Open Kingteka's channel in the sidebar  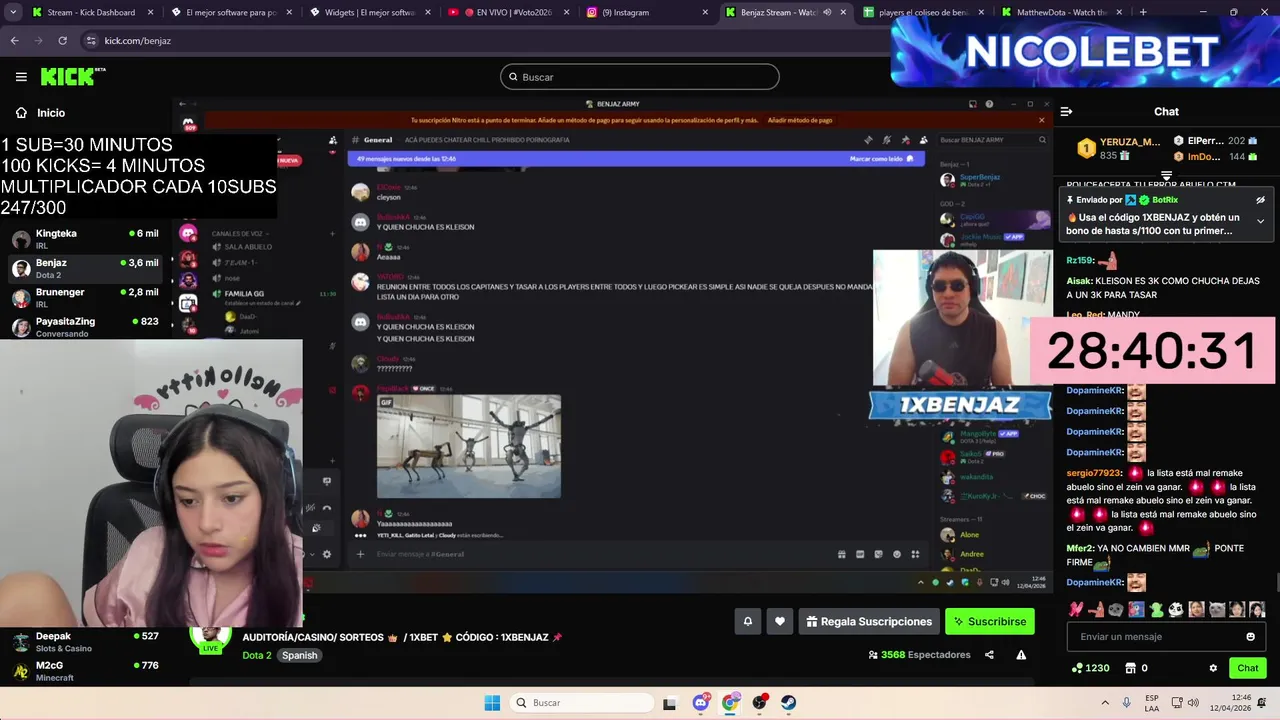coord(84,239)
